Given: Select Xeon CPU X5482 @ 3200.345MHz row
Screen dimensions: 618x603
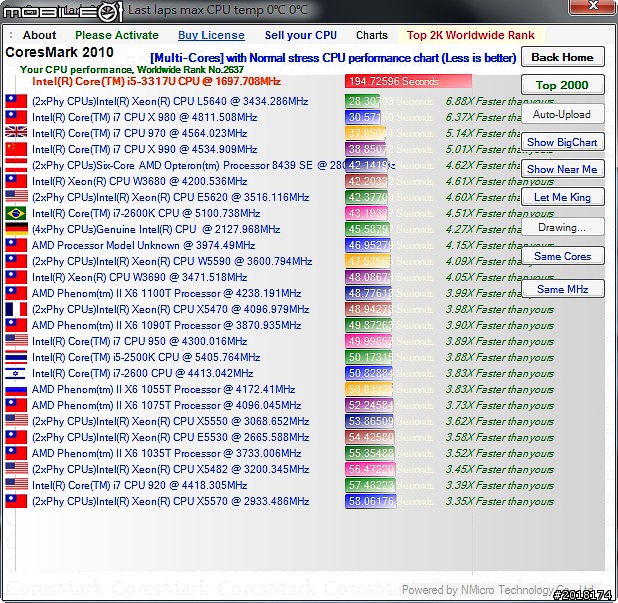Looking at the screenshot, I should [x=171, y=469].
